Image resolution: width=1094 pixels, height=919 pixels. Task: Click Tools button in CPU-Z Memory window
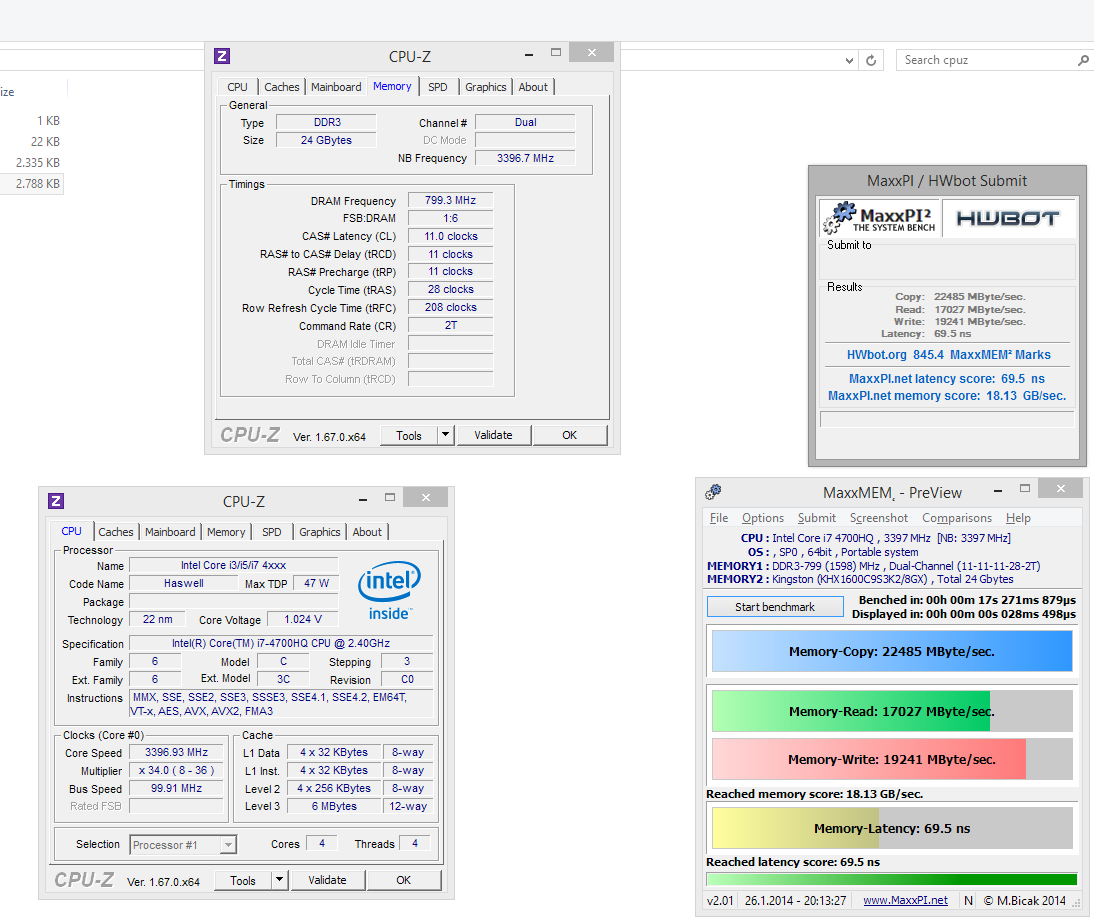coord(409,435)
